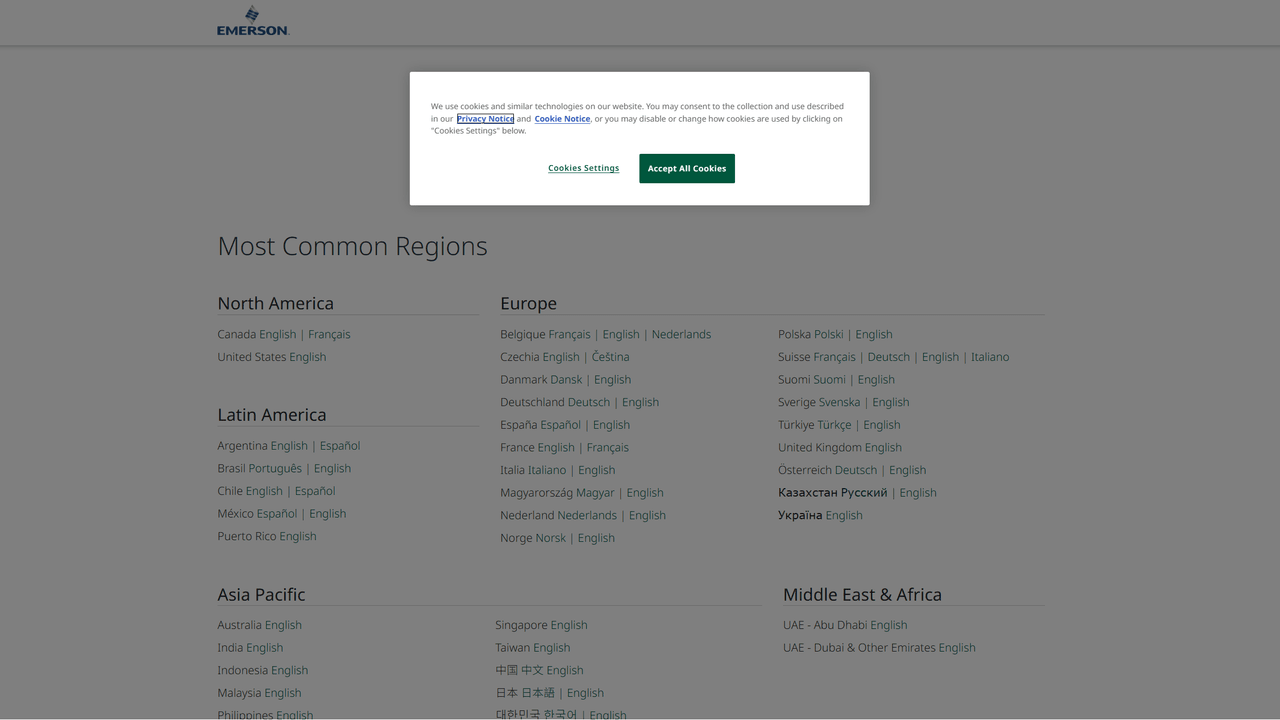Select United Kingdom English
Screen dimensions: 1280x720
[883, 448]
